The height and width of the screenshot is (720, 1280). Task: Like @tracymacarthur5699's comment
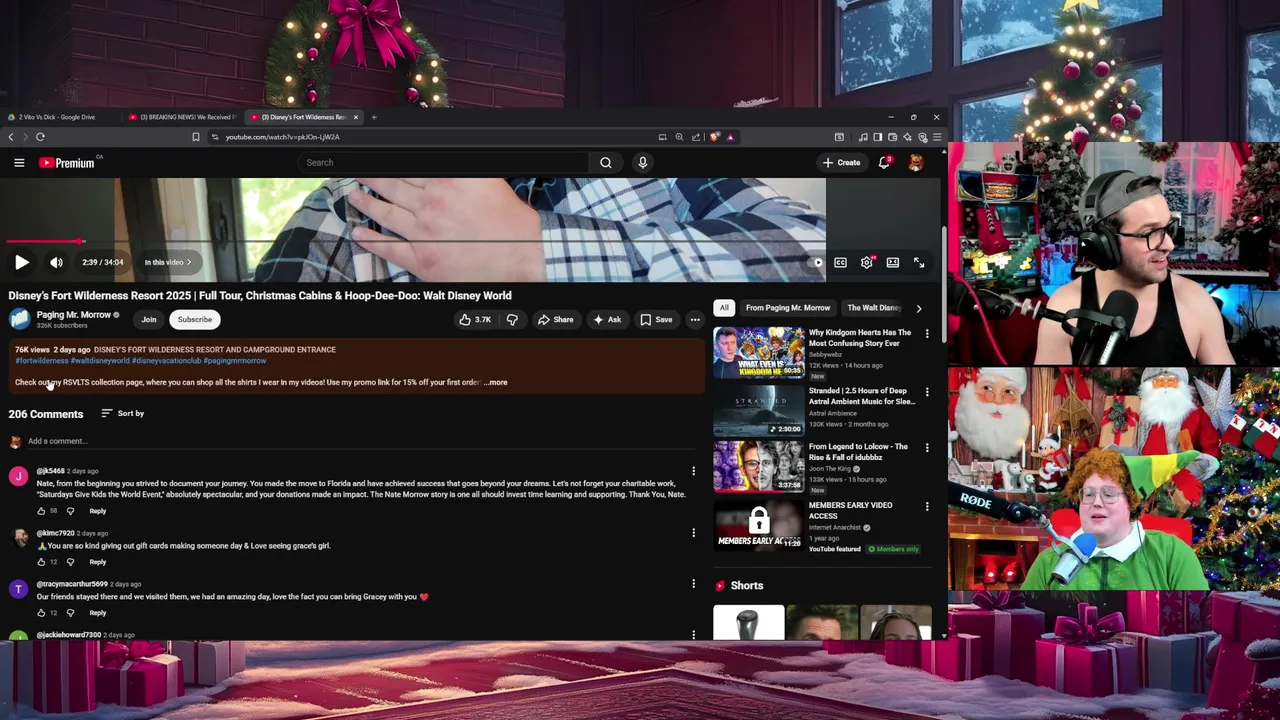pos(41,613)
